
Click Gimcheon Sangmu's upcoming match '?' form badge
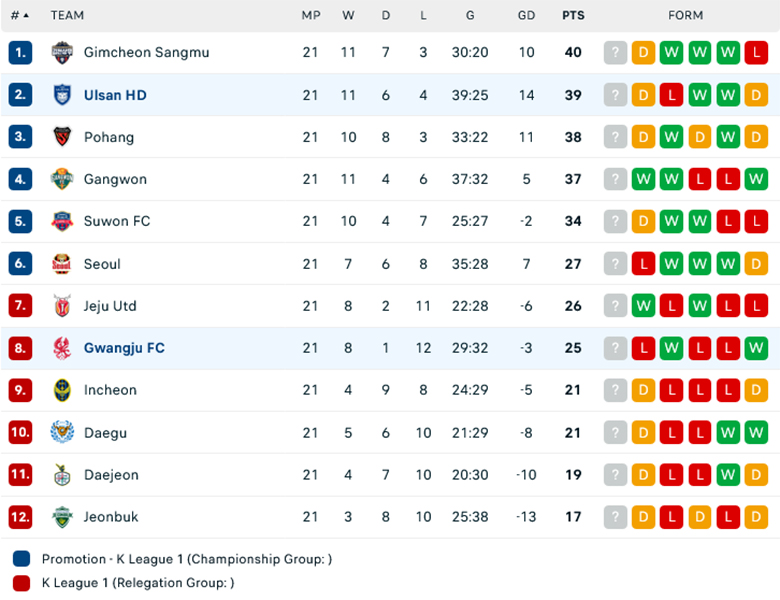coord(616,52)
